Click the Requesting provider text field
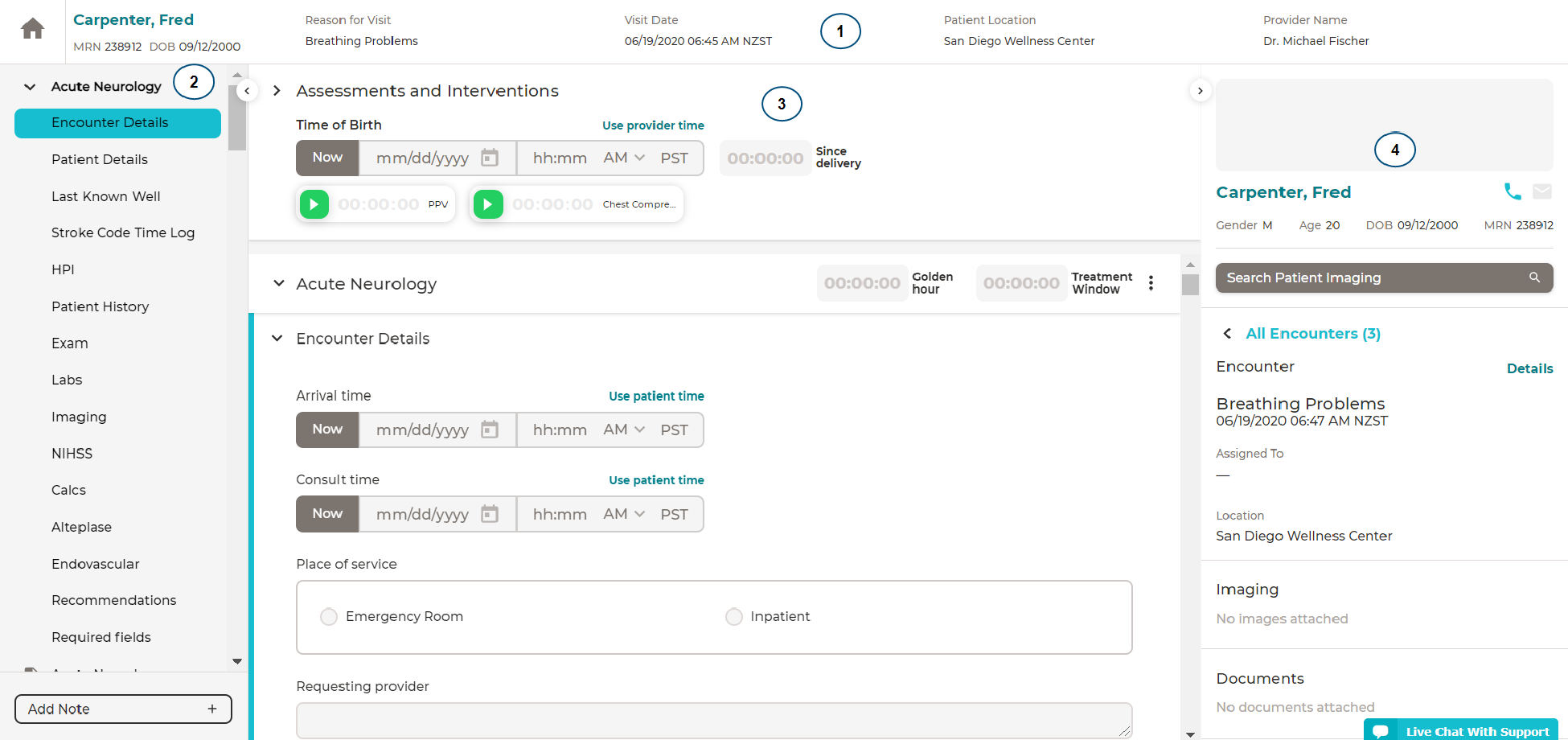 (714, 721)
